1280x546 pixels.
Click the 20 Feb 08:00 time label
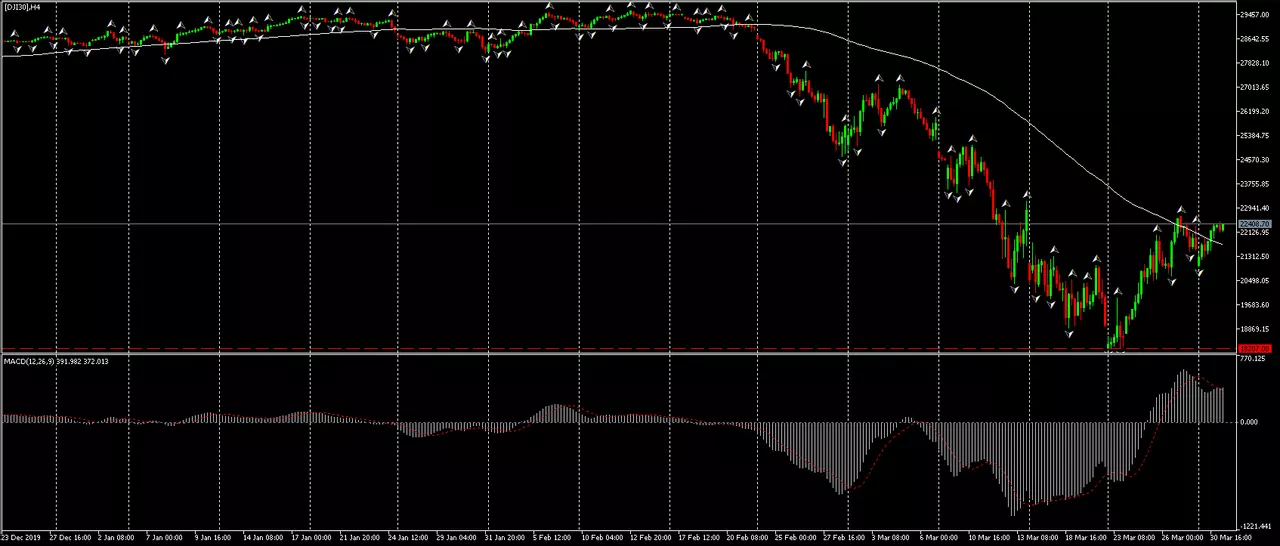745,538
